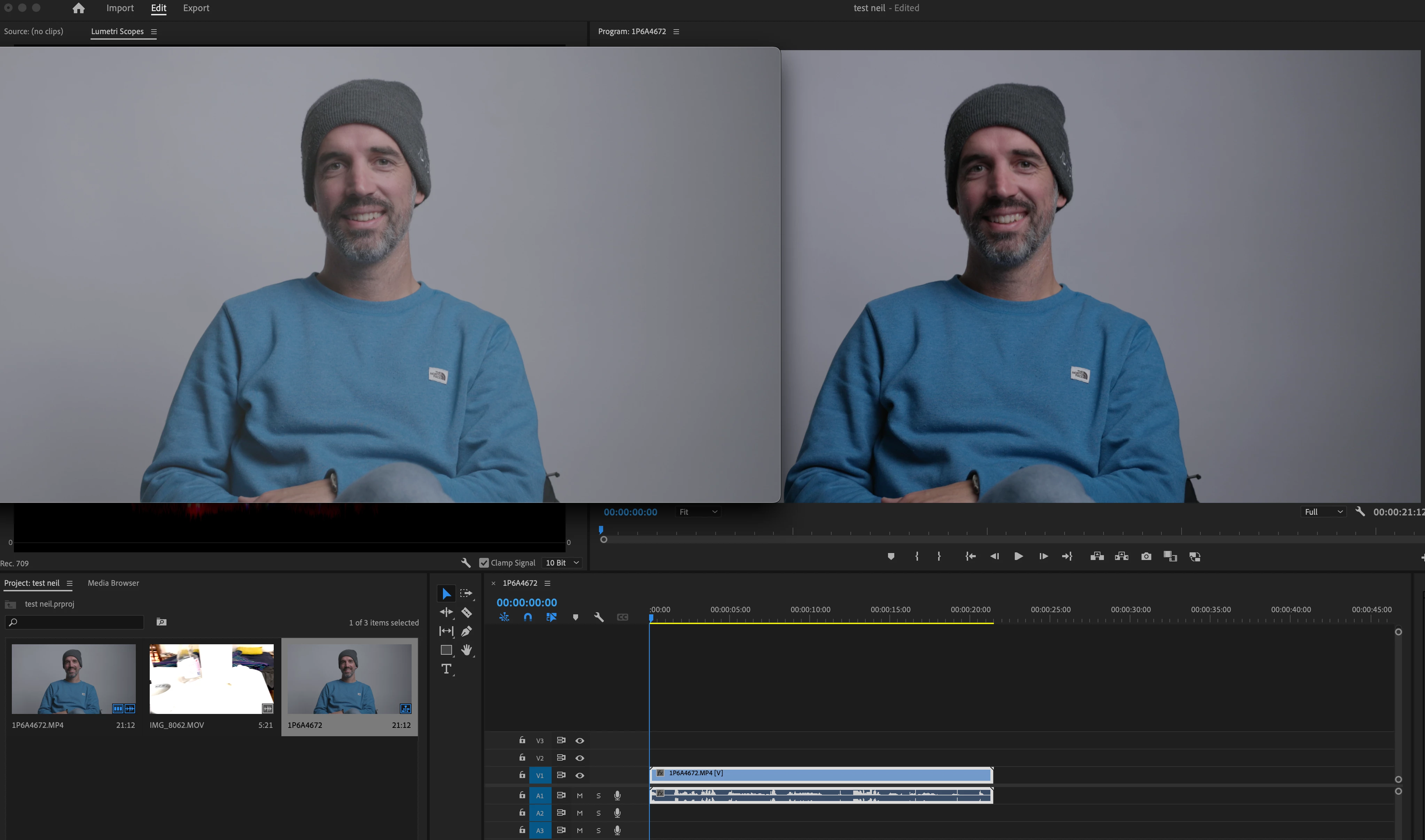
Task: Click the Export Frame camera icon
Action: 1146,557
